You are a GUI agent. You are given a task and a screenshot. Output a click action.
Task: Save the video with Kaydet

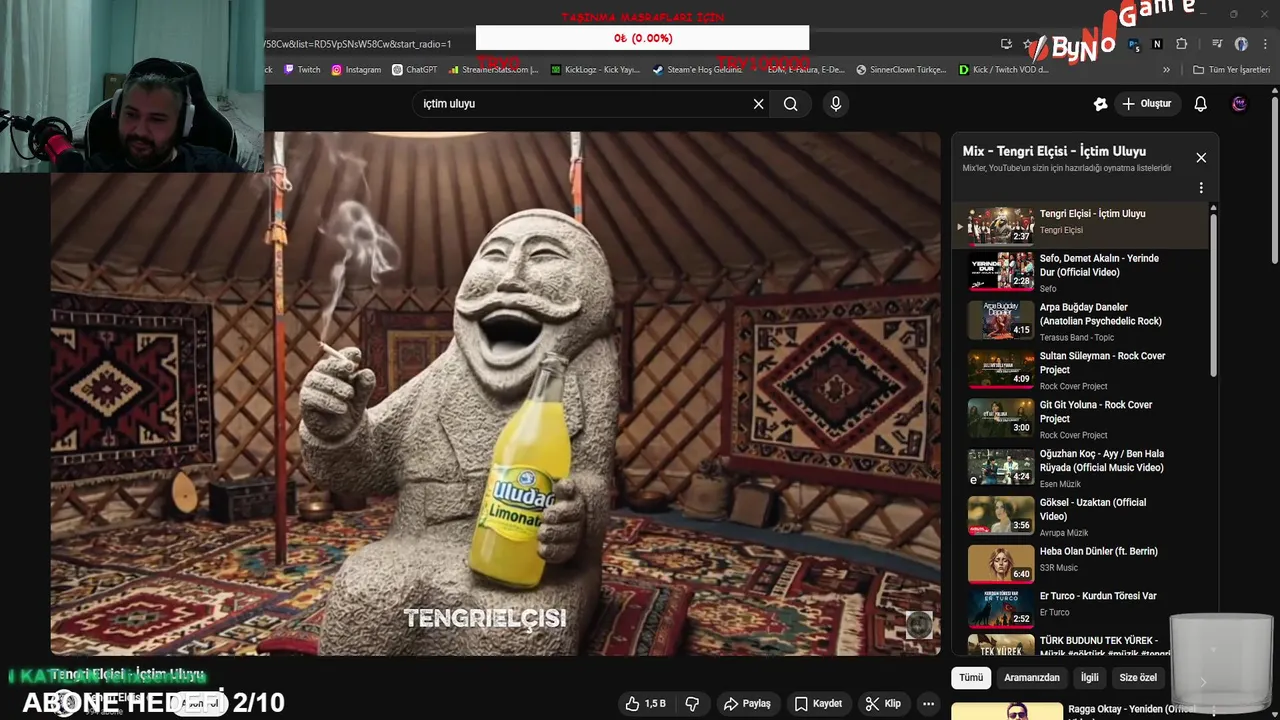click(818, 704)
